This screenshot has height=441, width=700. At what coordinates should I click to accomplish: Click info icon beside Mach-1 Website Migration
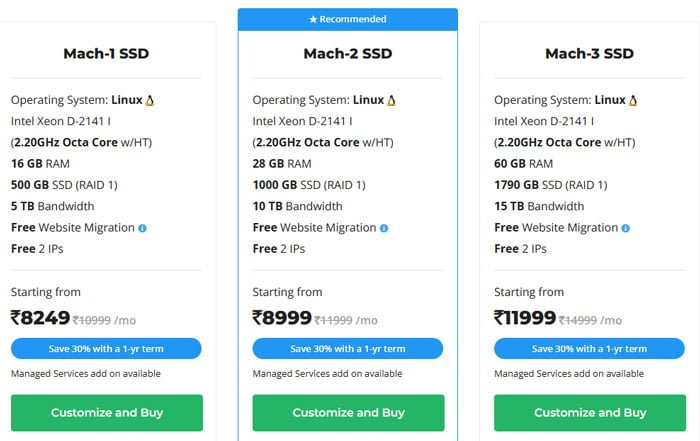point(142,228)
